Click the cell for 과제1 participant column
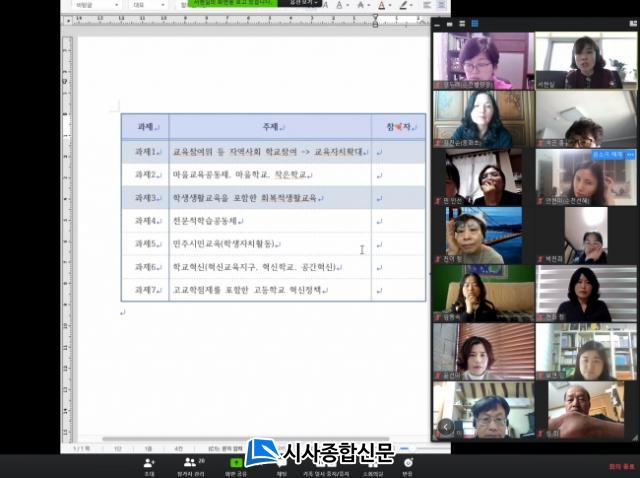The width and height of the screenshot is (640, 478). 398,152
